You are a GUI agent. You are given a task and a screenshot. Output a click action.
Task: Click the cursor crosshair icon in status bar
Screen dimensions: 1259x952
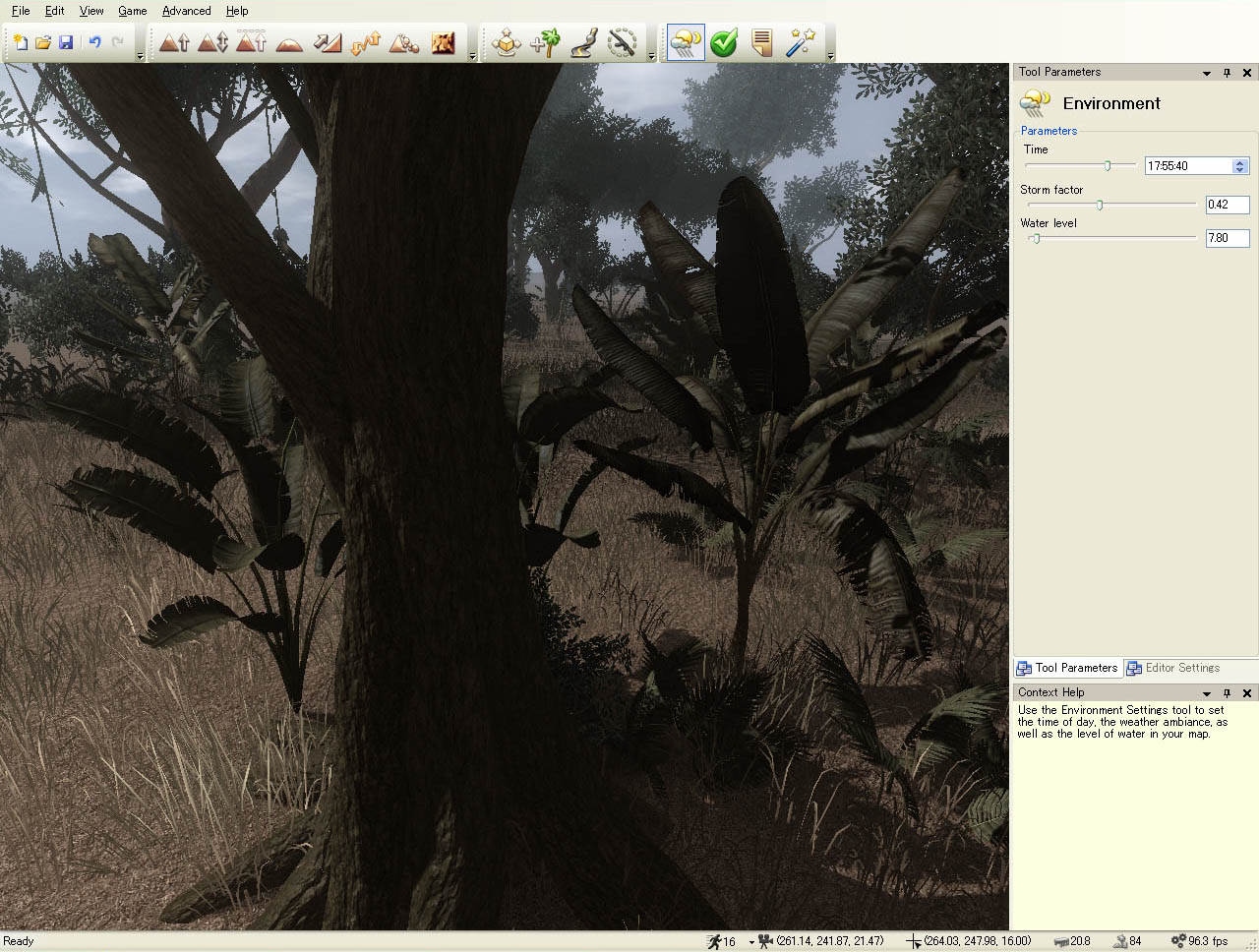(914, 941)
